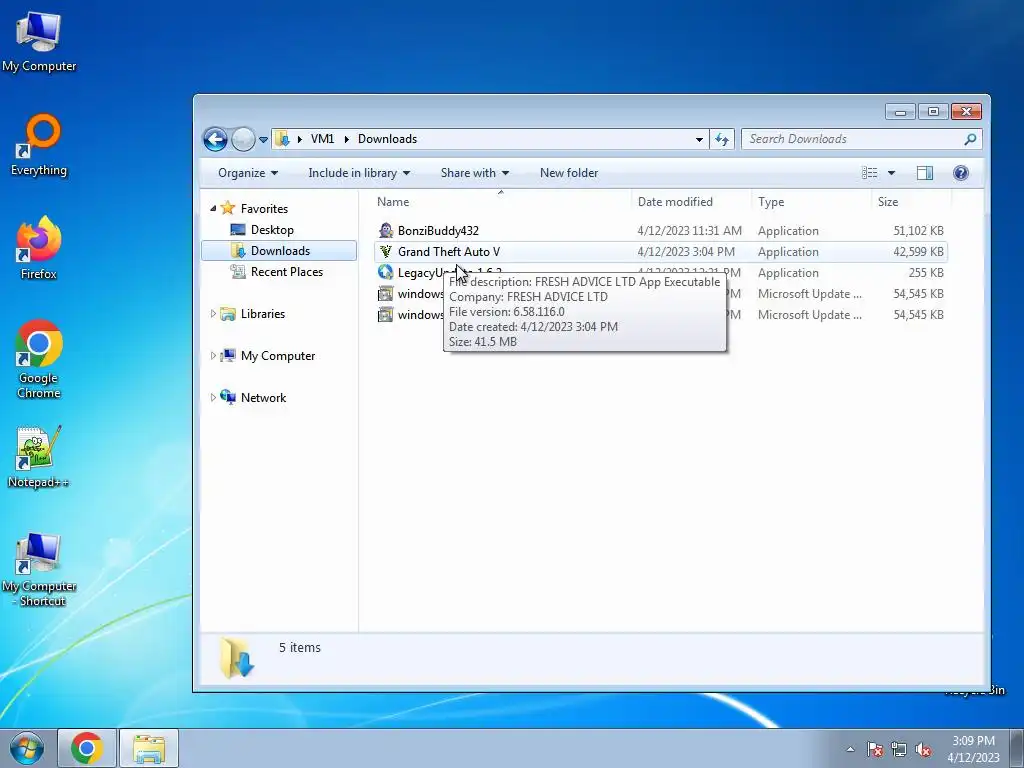Minimize the Downloads Explorer window
Screen dimensions: 1024x768
pos(901,112)
